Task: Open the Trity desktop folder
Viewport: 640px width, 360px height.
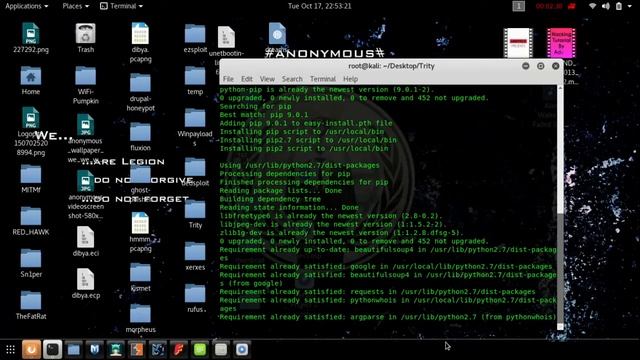Action: tap(195, 214)
